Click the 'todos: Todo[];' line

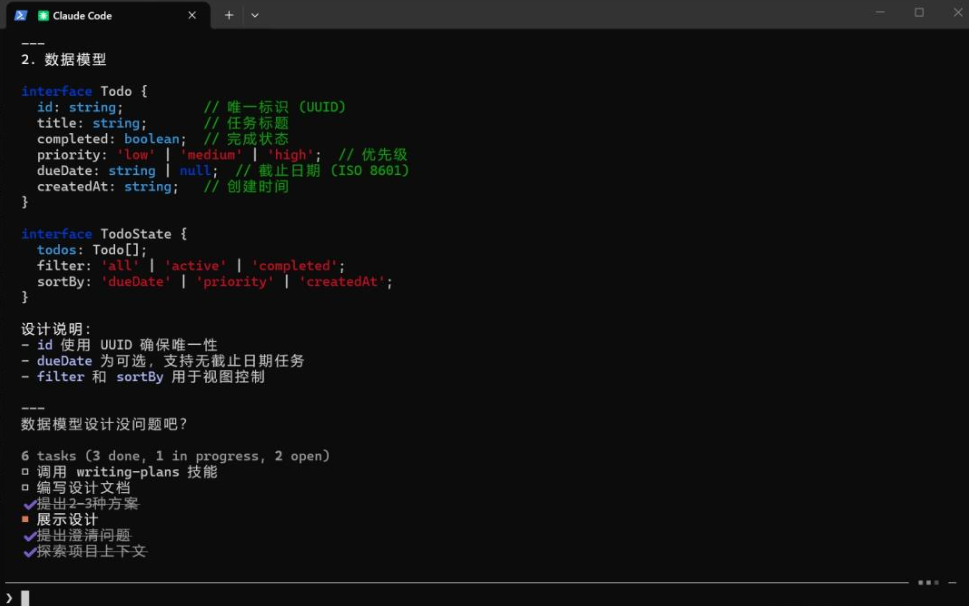tap(91, 250)
